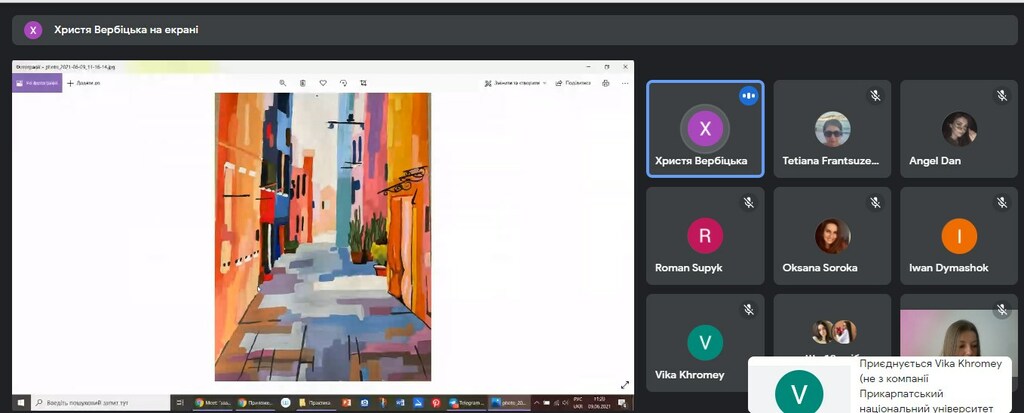Click the taskbar clock and date
This screenshot has height=413, width=1024.
coord(599,403)
